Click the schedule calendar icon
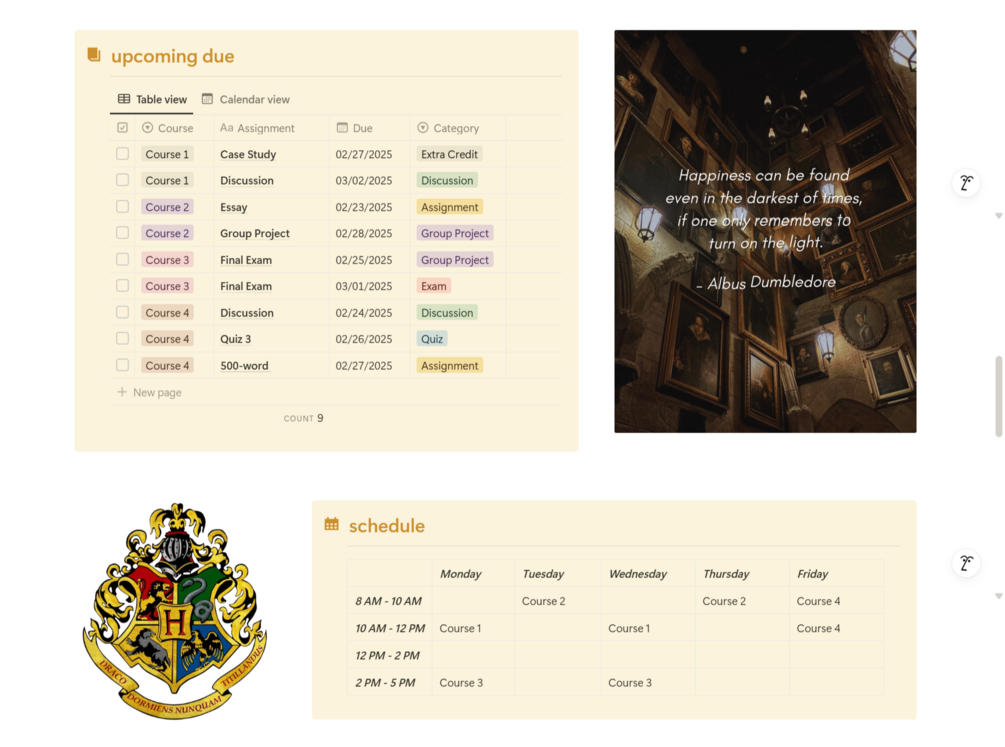Image resolution: width=1005 pixels, height=747 pixels. tap(331, 524)
